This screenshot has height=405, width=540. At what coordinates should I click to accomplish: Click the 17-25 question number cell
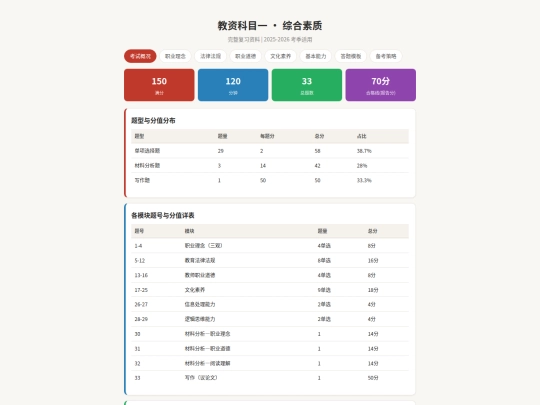click(141, 290)
